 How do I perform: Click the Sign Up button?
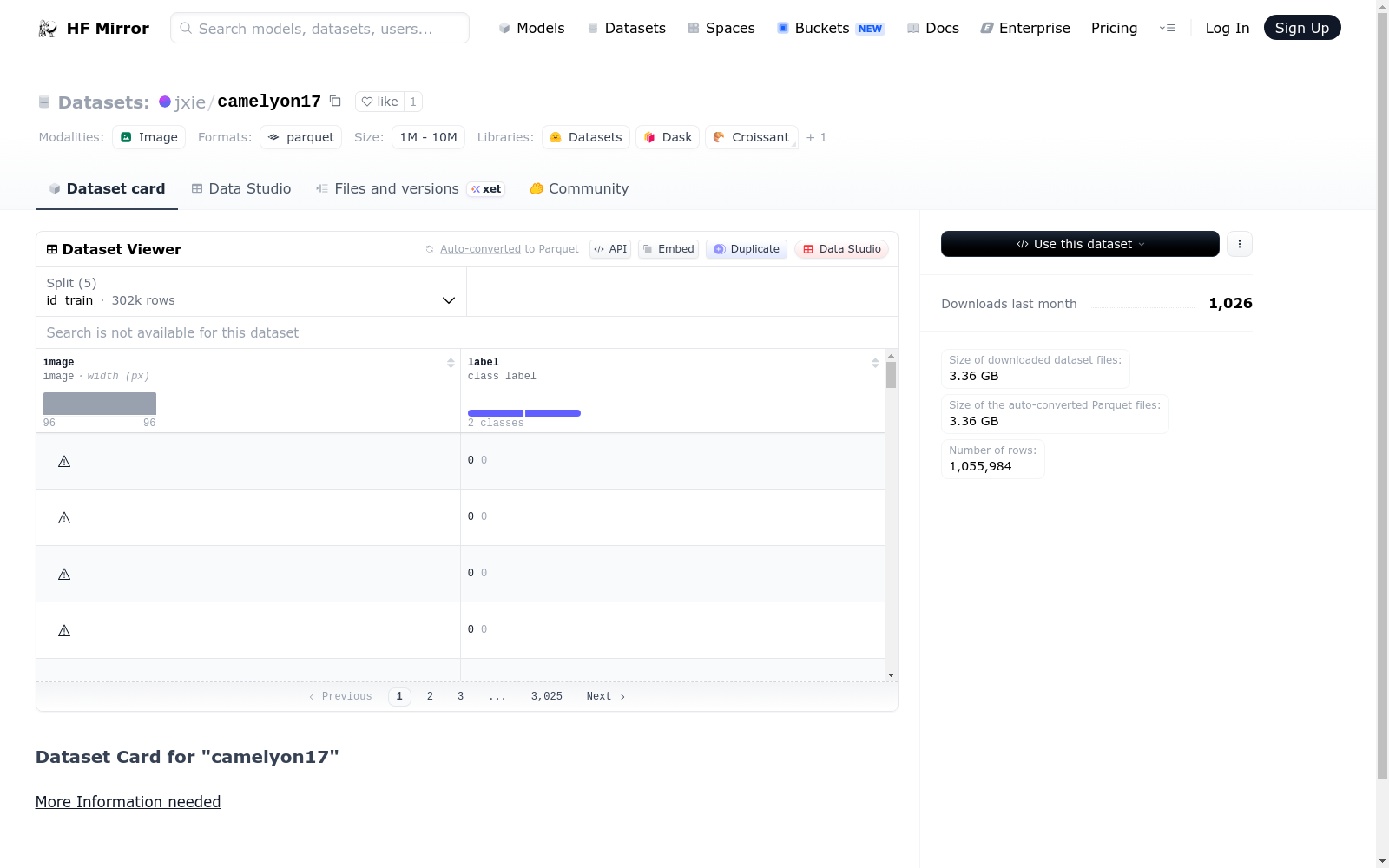pos(1302,28)
